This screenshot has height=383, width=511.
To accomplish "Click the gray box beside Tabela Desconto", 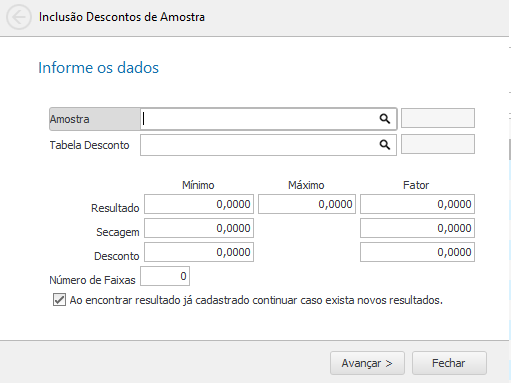I will pyautogui.click(x=438, y=144).
